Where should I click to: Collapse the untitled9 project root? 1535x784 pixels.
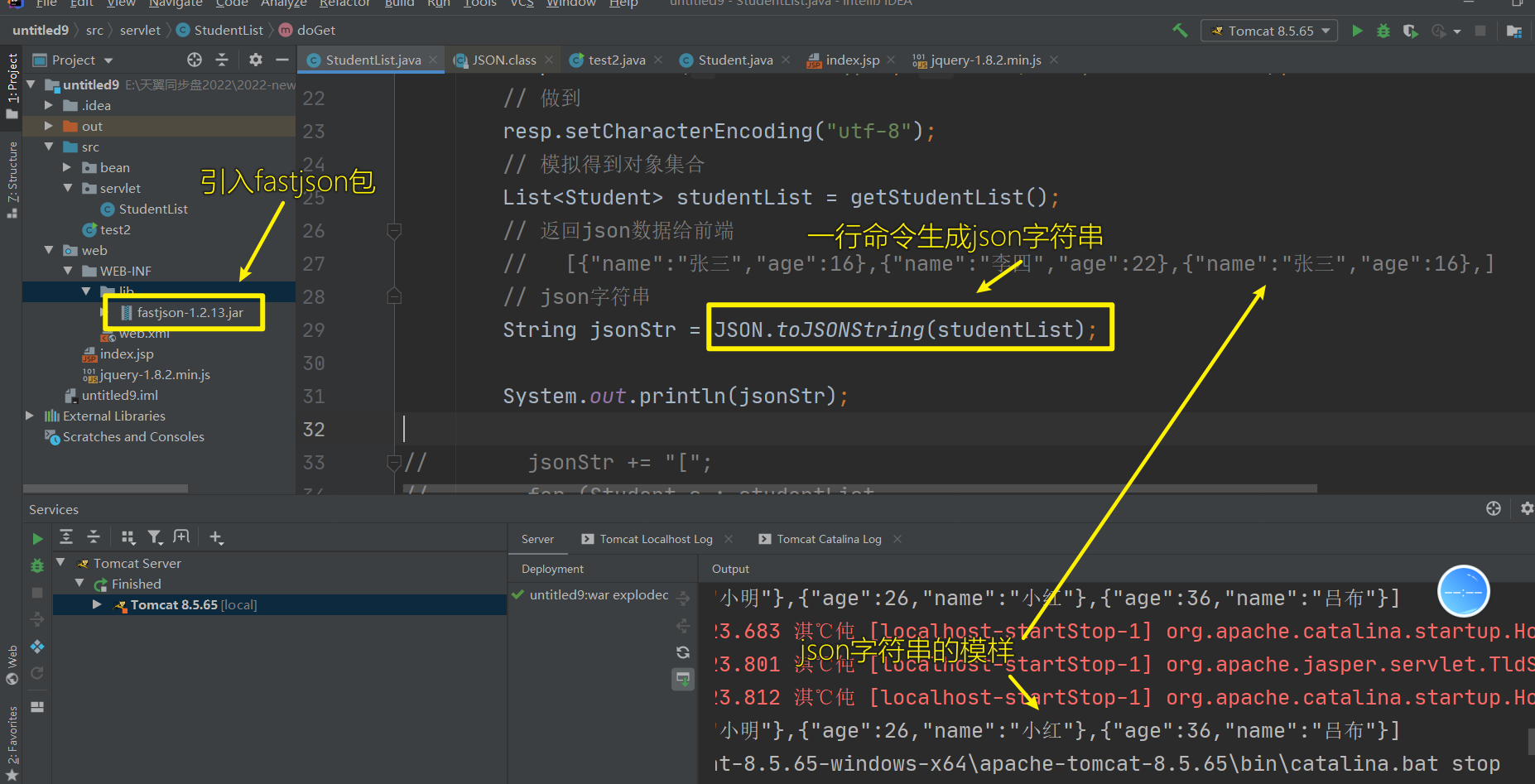(x=31, y=84)
